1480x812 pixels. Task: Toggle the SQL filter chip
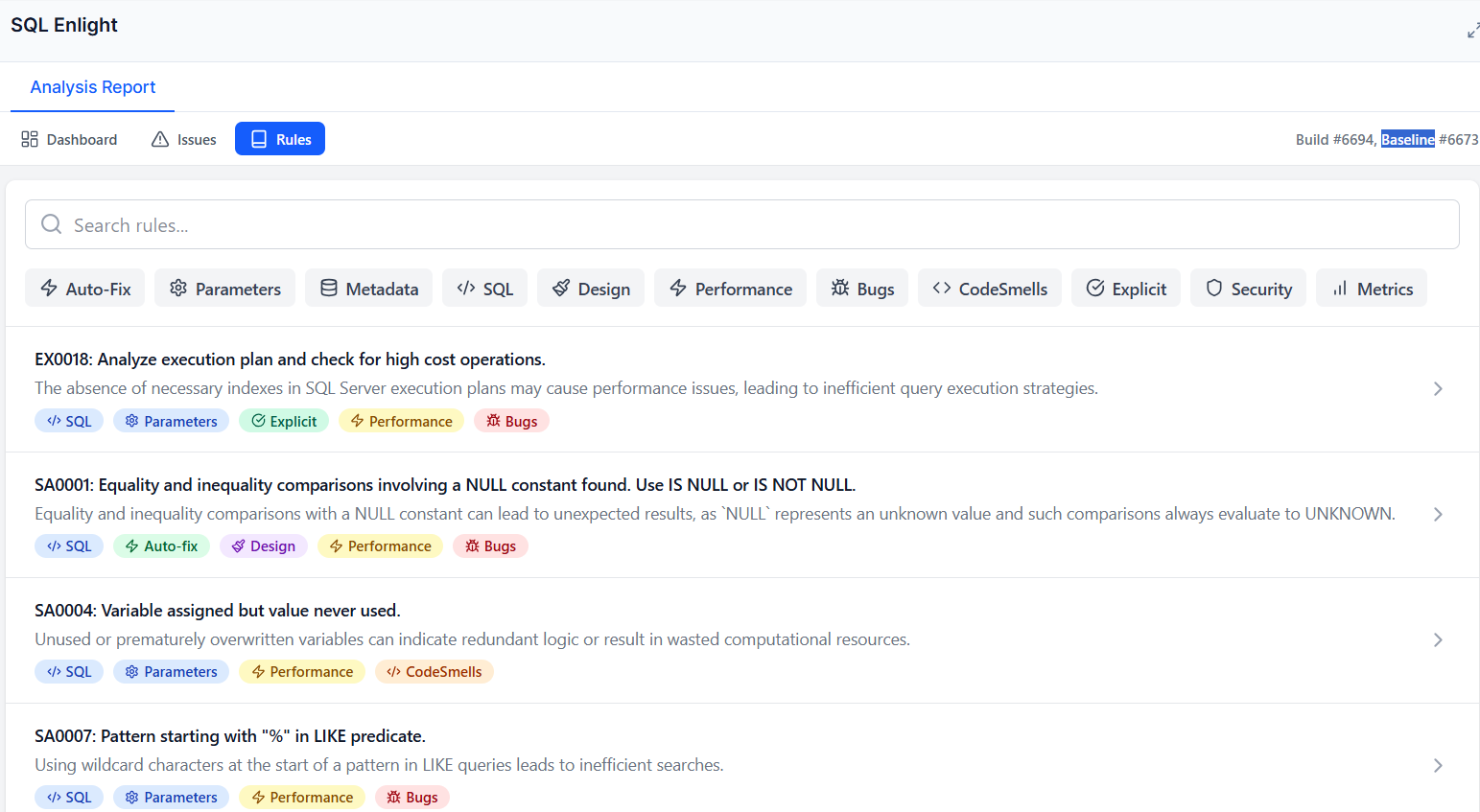[485, 288]
